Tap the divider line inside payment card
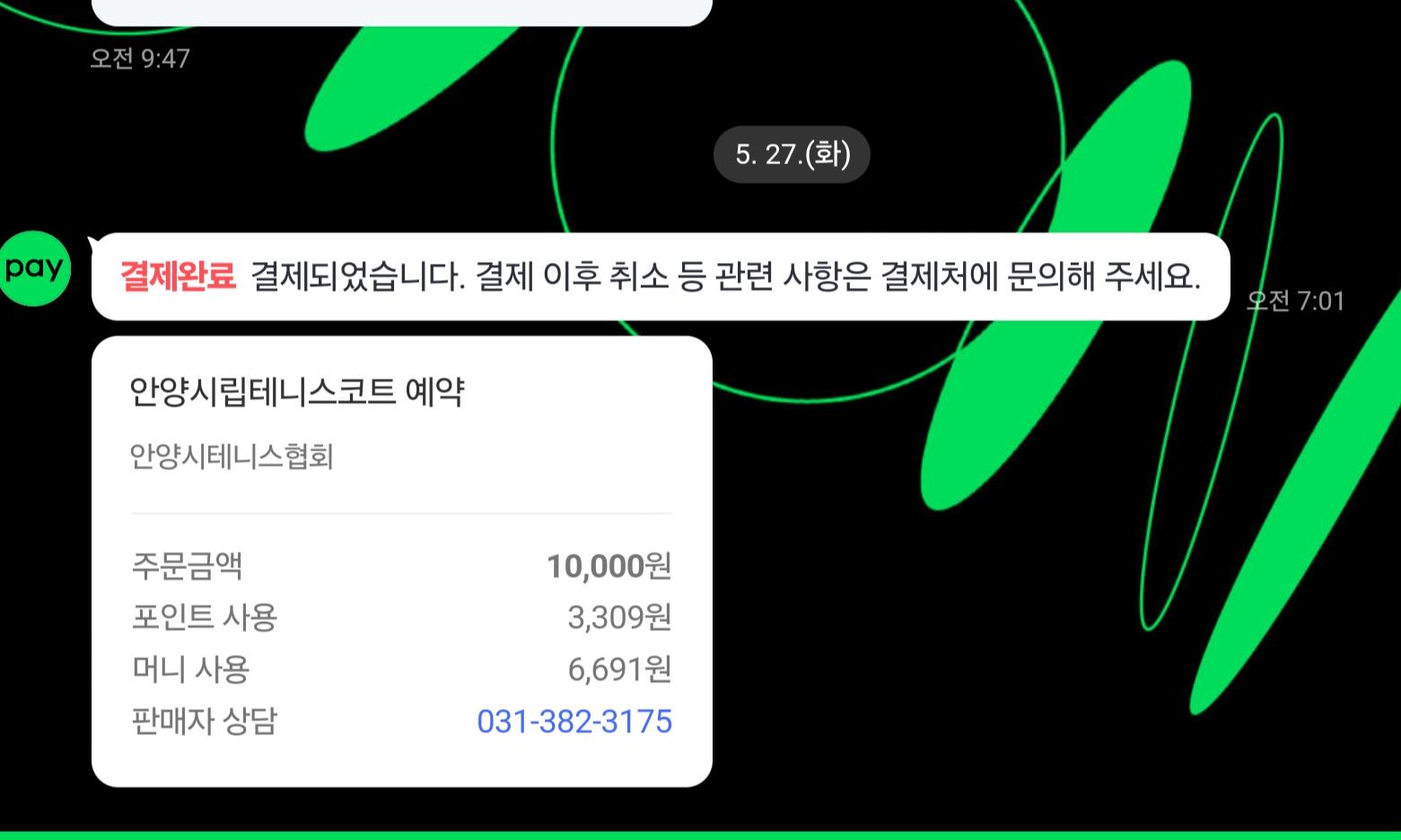The height and width of the screenshot is (840, 1401). point(402,513)
